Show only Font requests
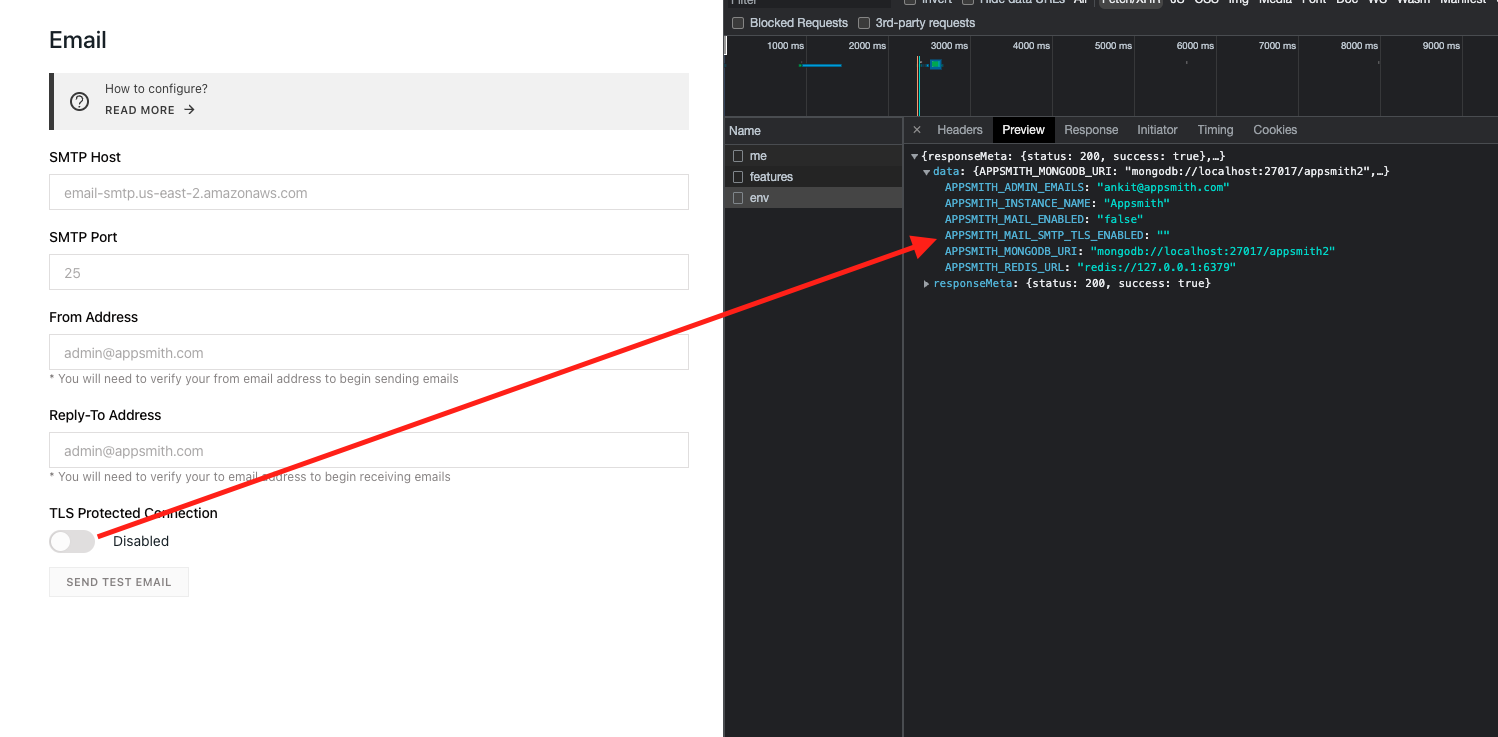The image size is (1498, 737). [x=1313, y=3]
